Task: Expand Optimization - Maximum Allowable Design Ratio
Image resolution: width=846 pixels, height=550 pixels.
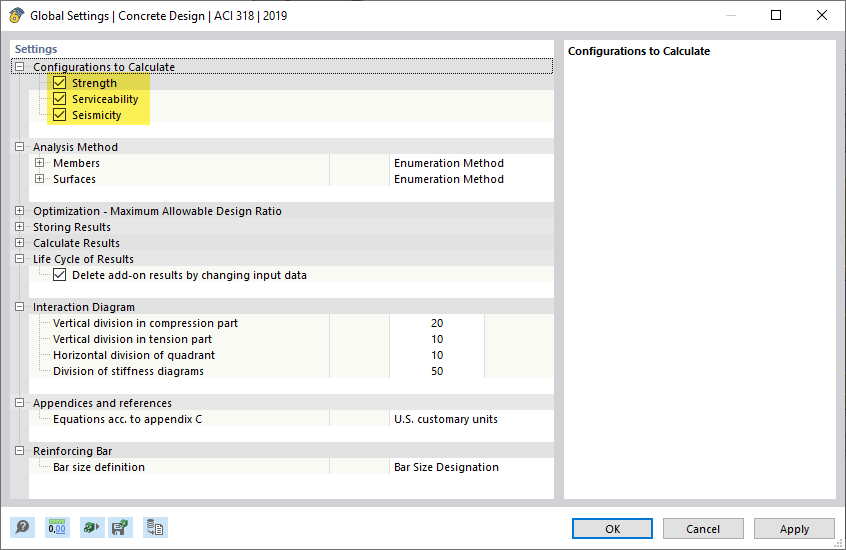Action: 20,211
